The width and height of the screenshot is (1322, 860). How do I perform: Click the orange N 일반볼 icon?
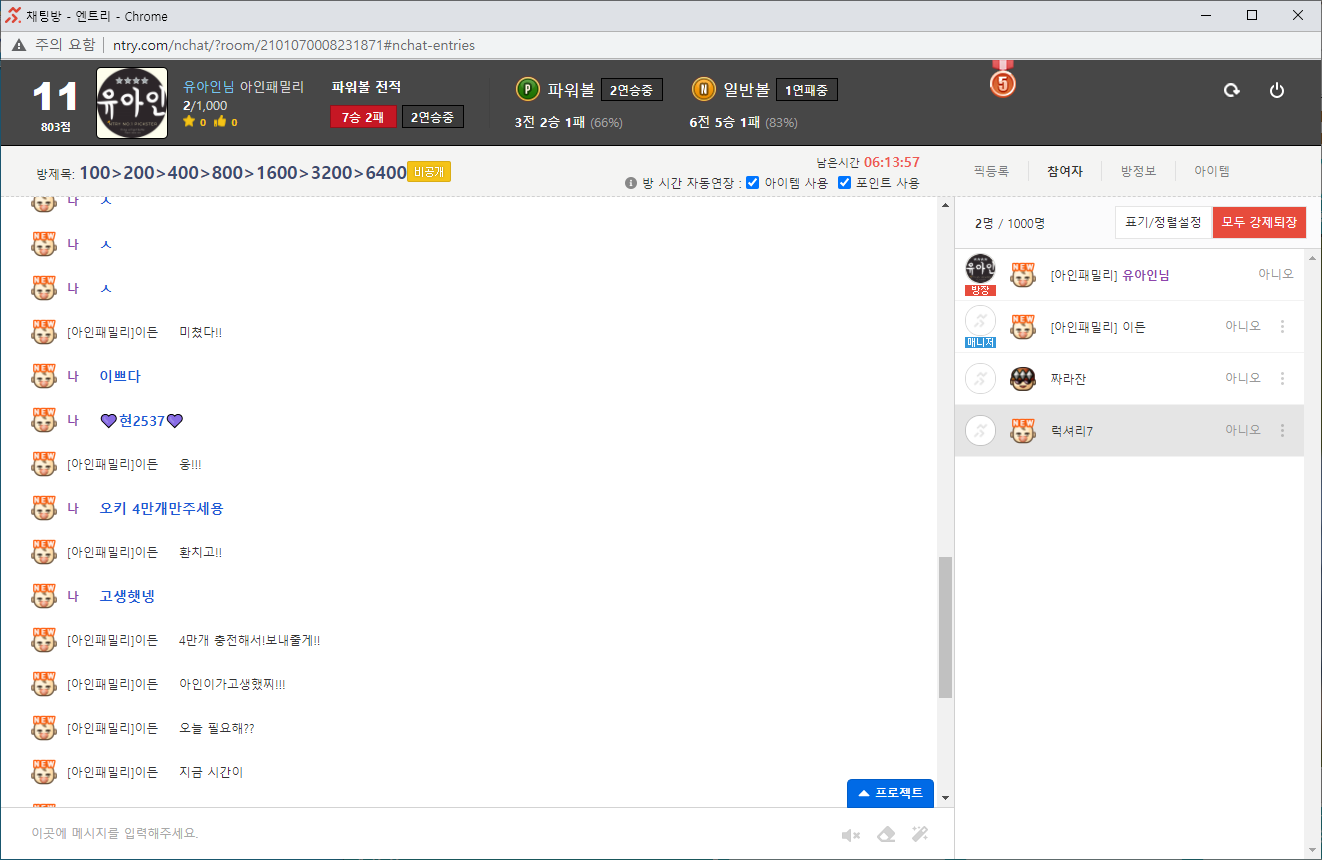pyautogui.click(x=703, y=90)
